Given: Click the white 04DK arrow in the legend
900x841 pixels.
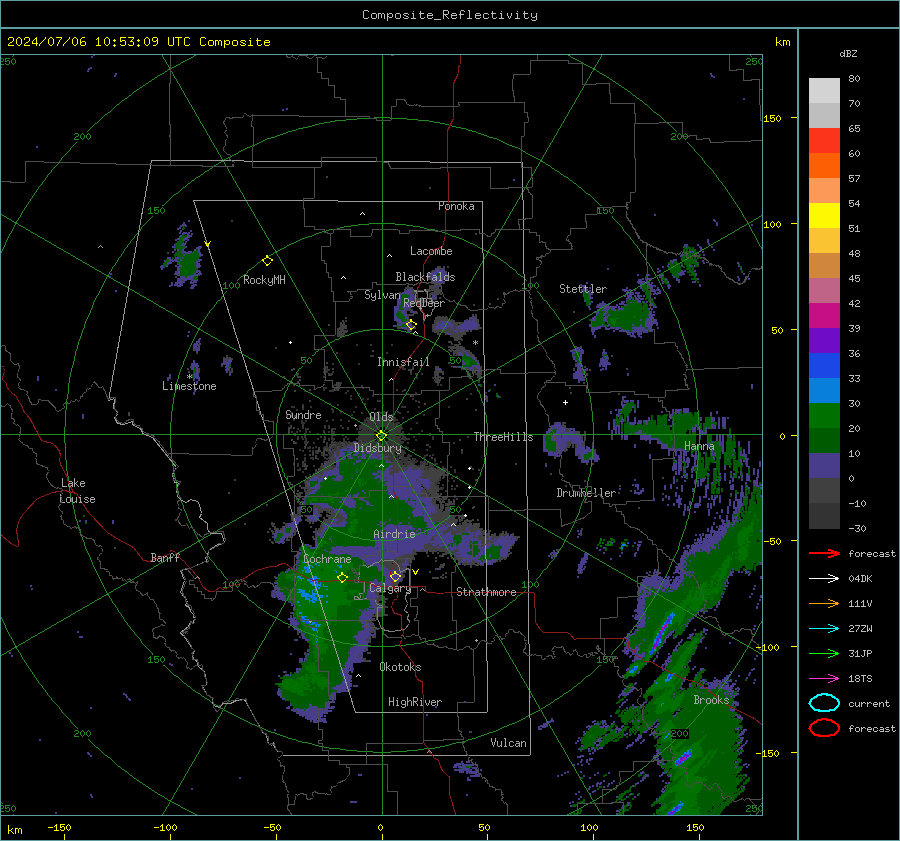Looking at the screenshot, I should (x=824, y=578).
